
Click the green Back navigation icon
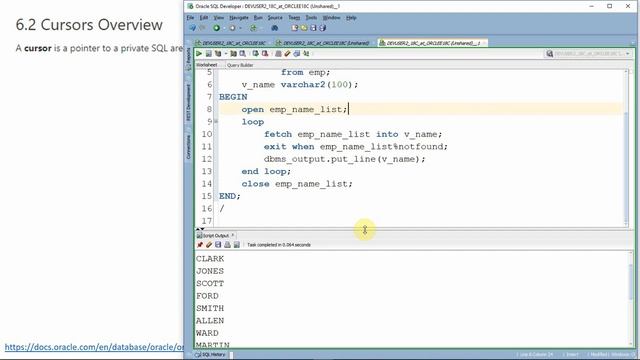216,28
